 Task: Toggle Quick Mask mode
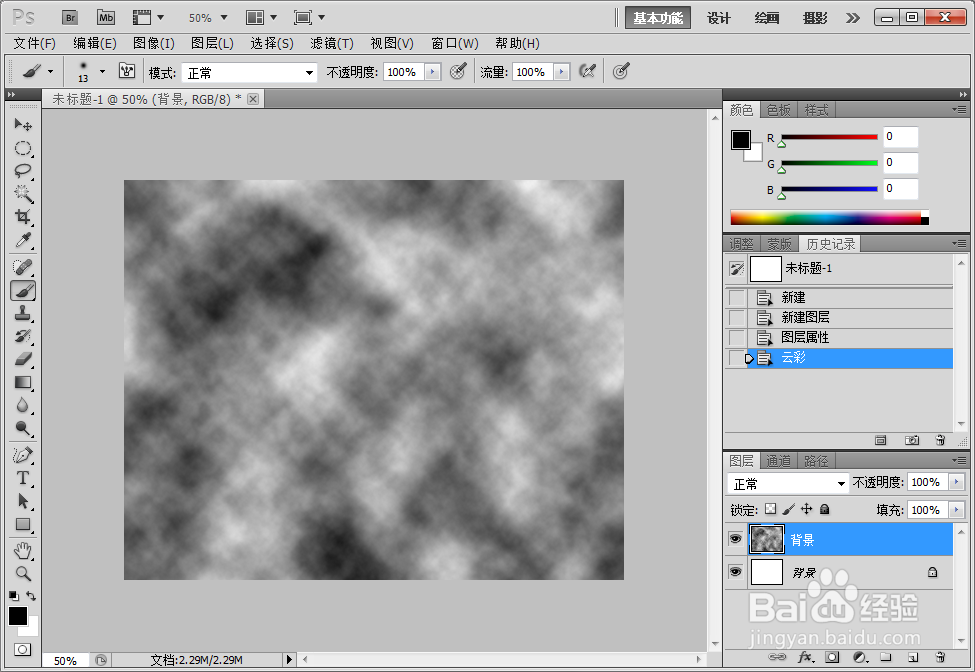[22, 650]
